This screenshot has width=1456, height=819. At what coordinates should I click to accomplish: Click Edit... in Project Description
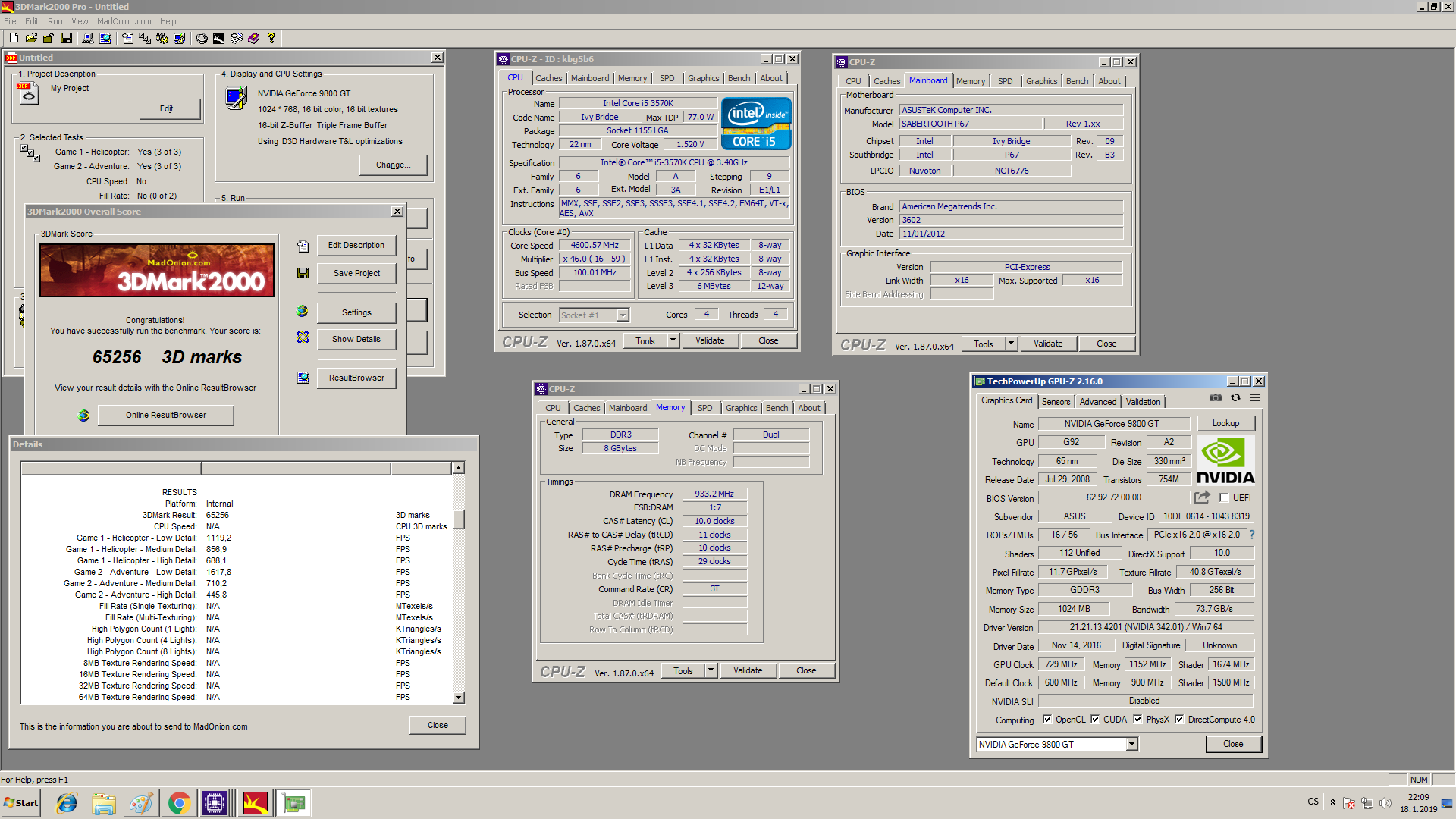pos(170,108)
